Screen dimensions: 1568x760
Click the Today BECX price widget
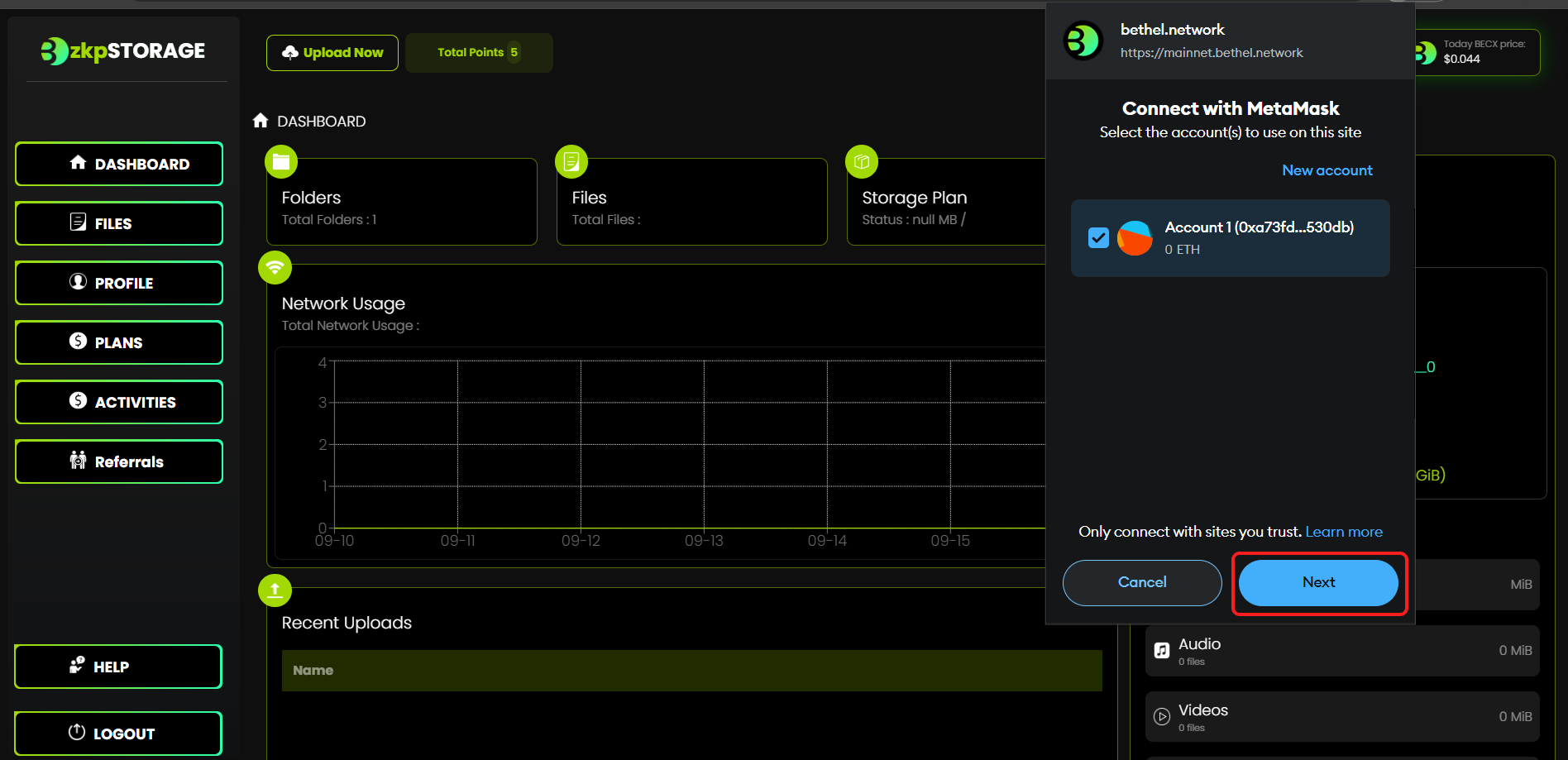1476,53
